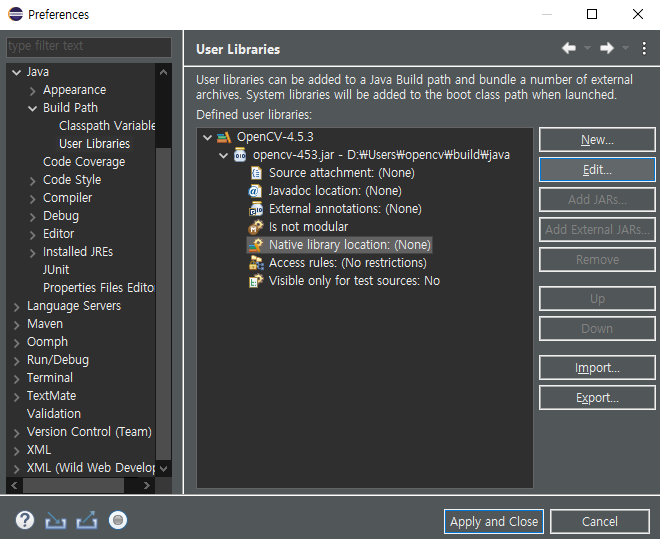Click the Edit... button
This screenshot has height=539, width=660.
(x=597, y=170)
